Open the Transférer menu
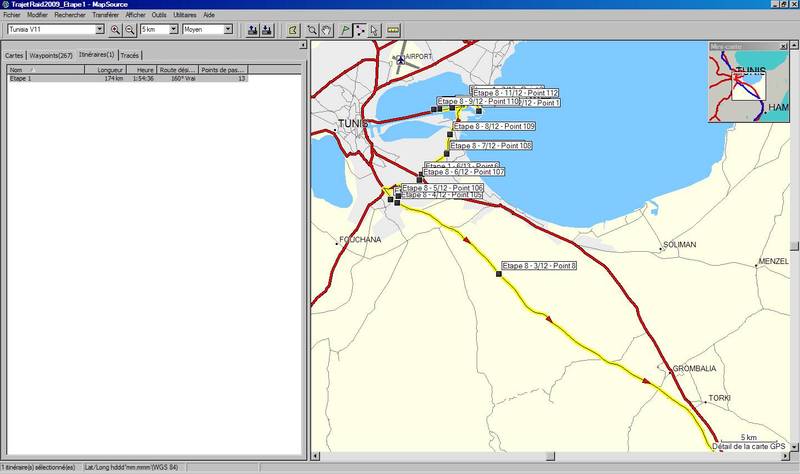The height and width of the screenshot is (474, 800). (x=106, y=15)
